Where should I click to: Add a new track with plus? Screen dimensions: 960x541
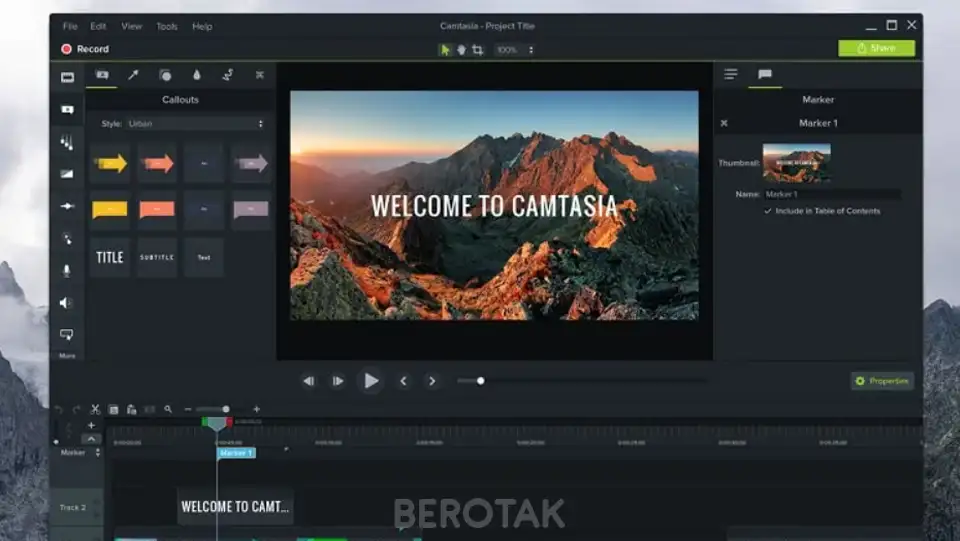tap(91, 425)
